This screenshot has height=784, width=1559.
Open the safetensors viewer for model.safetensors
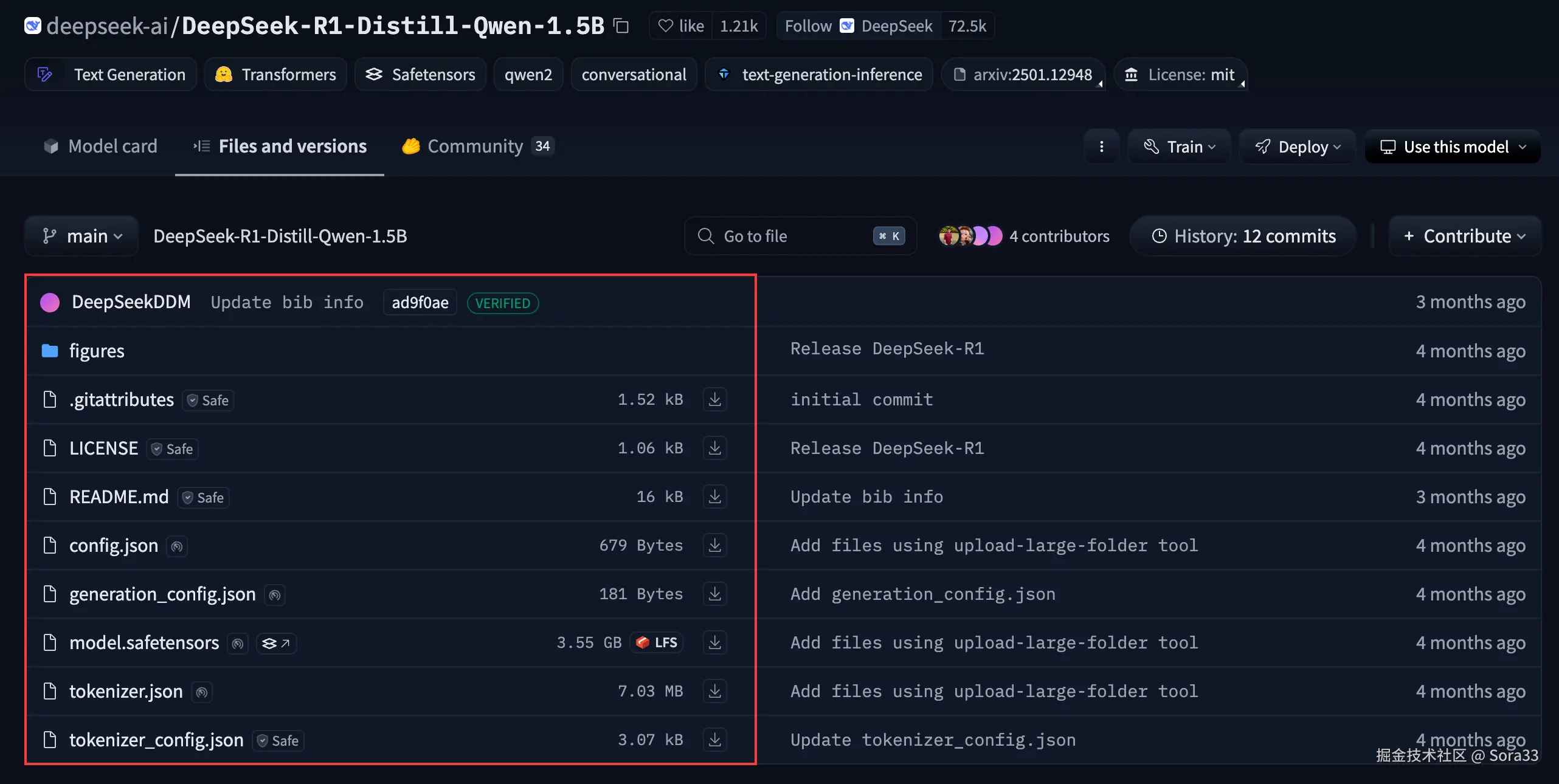[x=276, y=643]
